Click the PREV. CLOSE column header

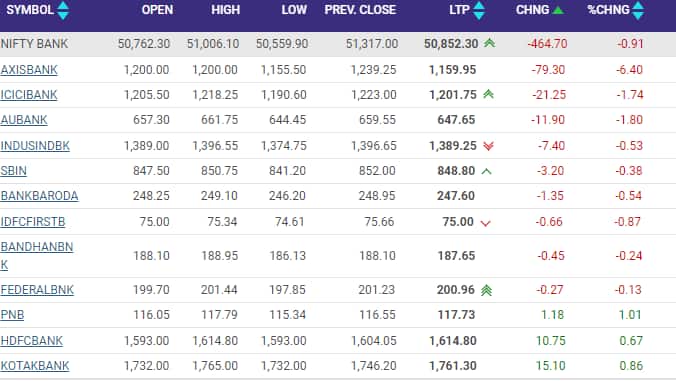point(360,10)
